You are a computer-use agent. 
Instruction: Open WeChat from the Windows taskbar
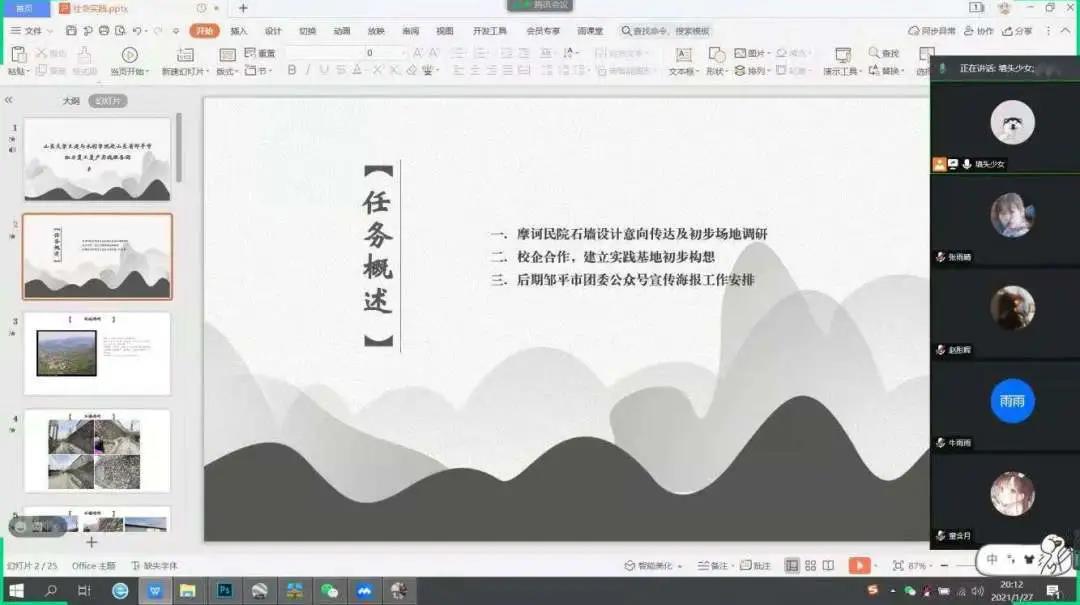[x=329, y=591]
